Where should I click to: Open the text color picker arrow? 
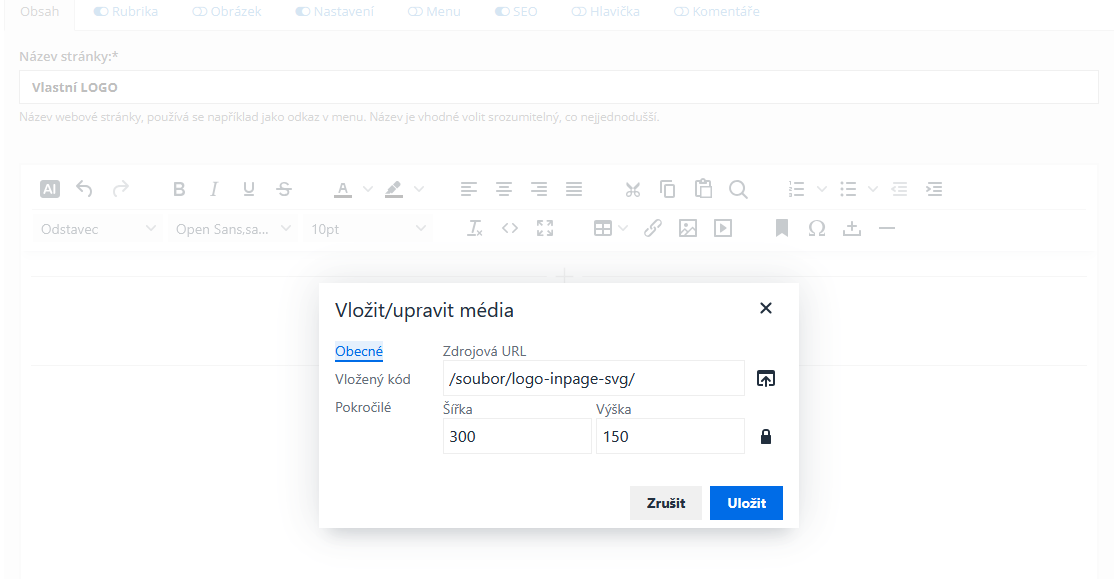(367, 189)
